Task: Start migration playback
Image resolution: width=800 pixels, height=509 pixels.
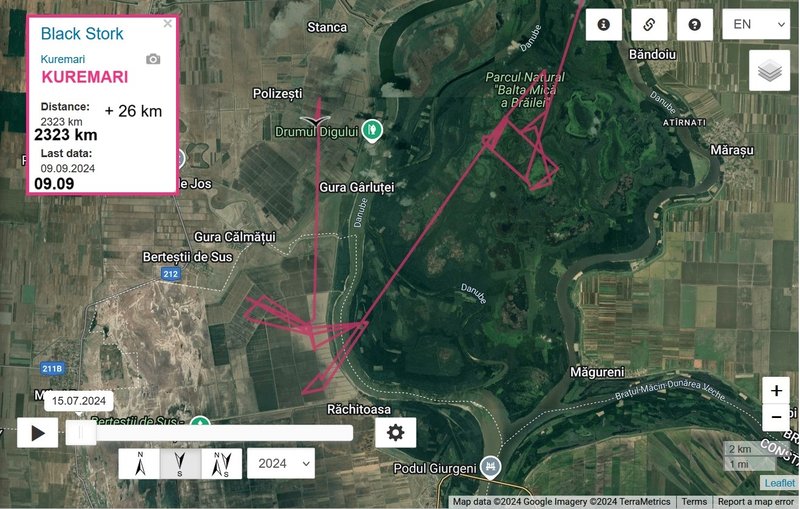Action: coord(37,433)
